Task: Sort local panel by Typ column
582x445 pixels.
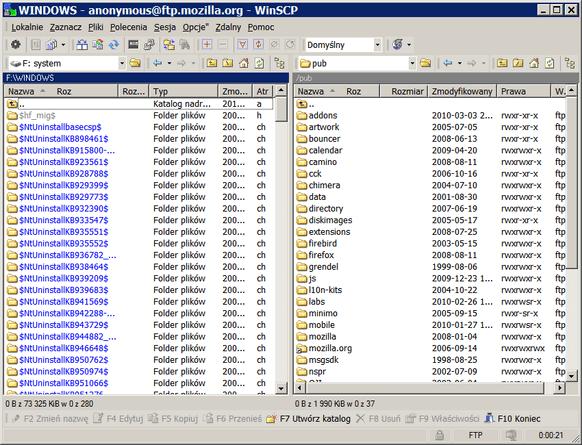Action: (x=183, y=91)
